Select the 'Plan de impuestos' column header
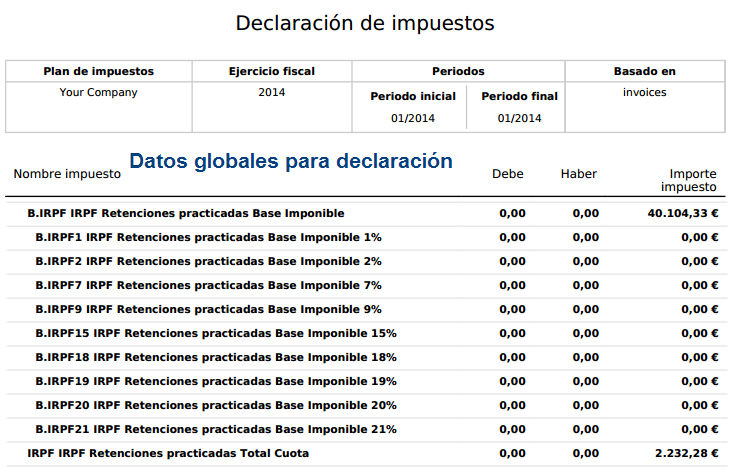 [x=98, y=72]
